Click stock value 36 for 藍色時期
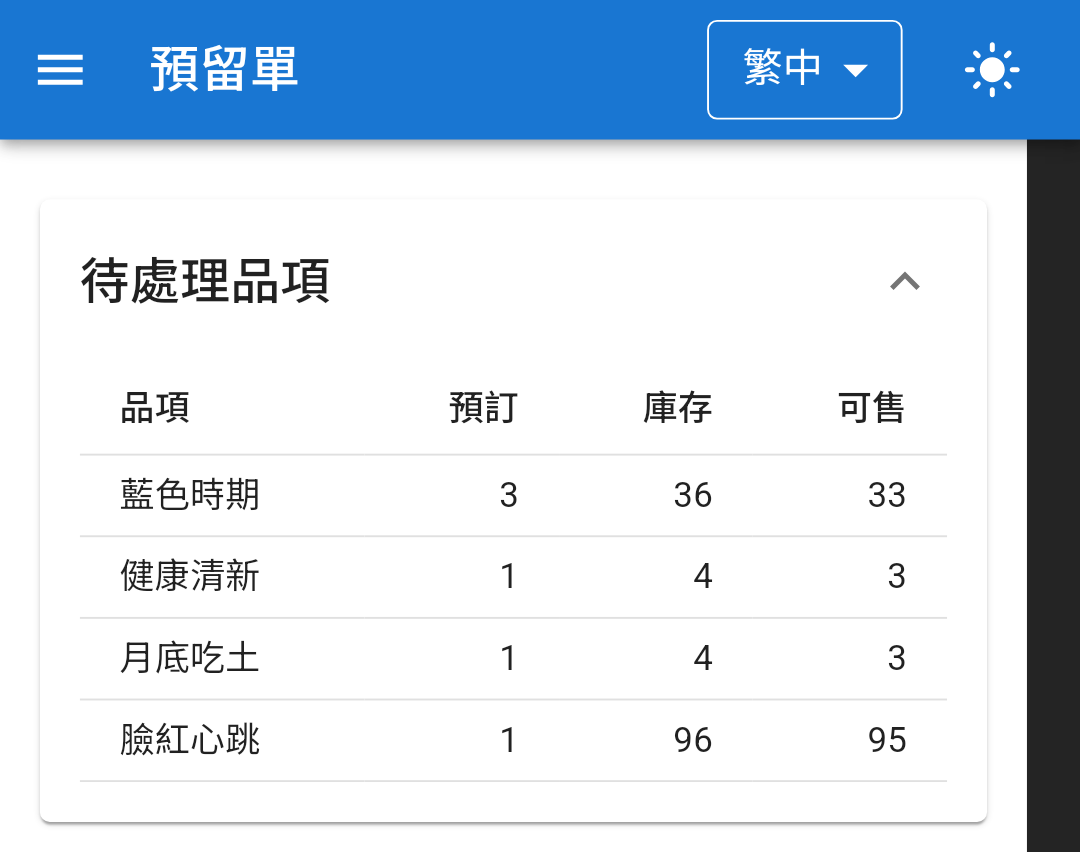 692,495
